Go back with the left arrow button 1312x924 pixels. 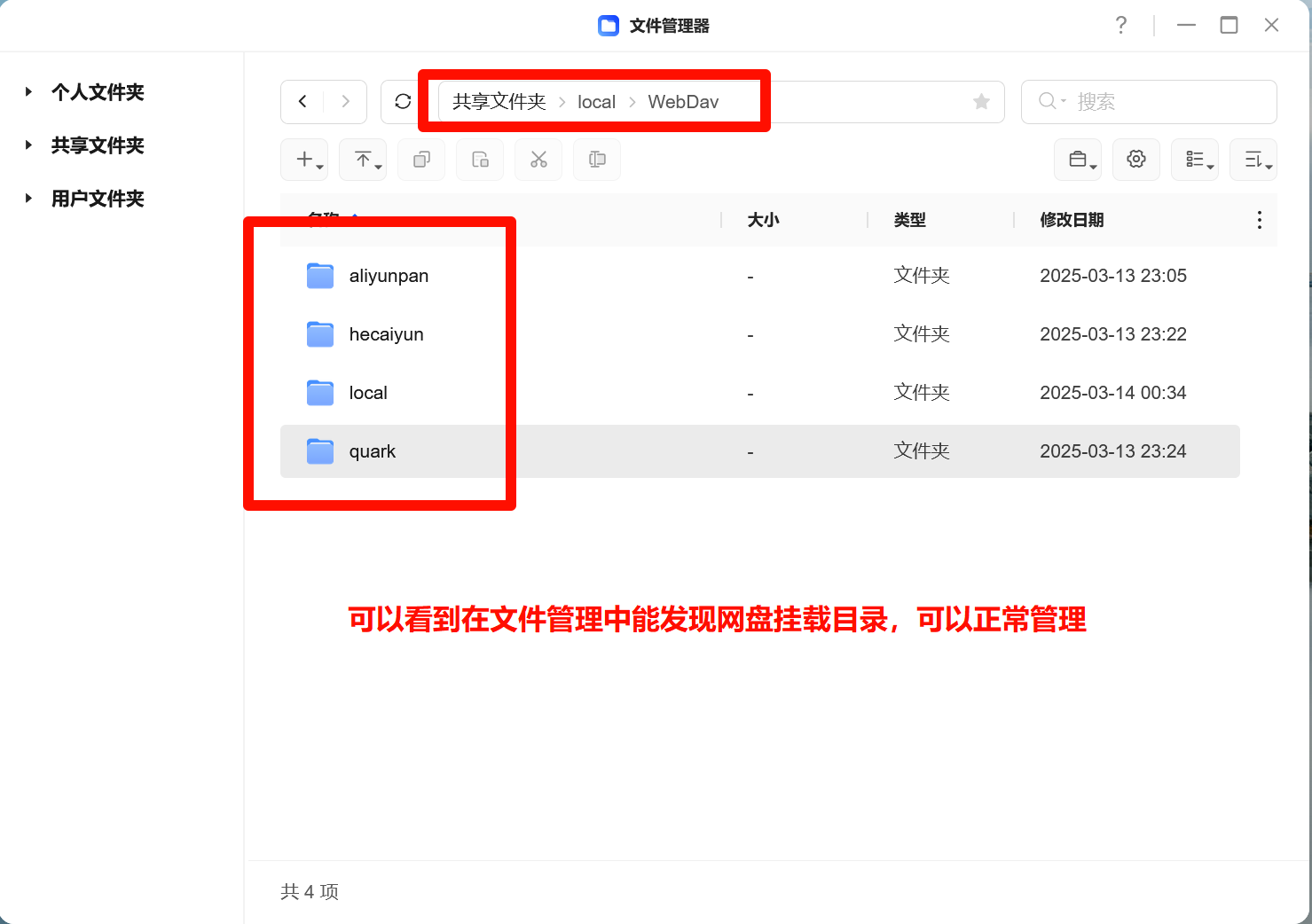click(x=302, y=102)
